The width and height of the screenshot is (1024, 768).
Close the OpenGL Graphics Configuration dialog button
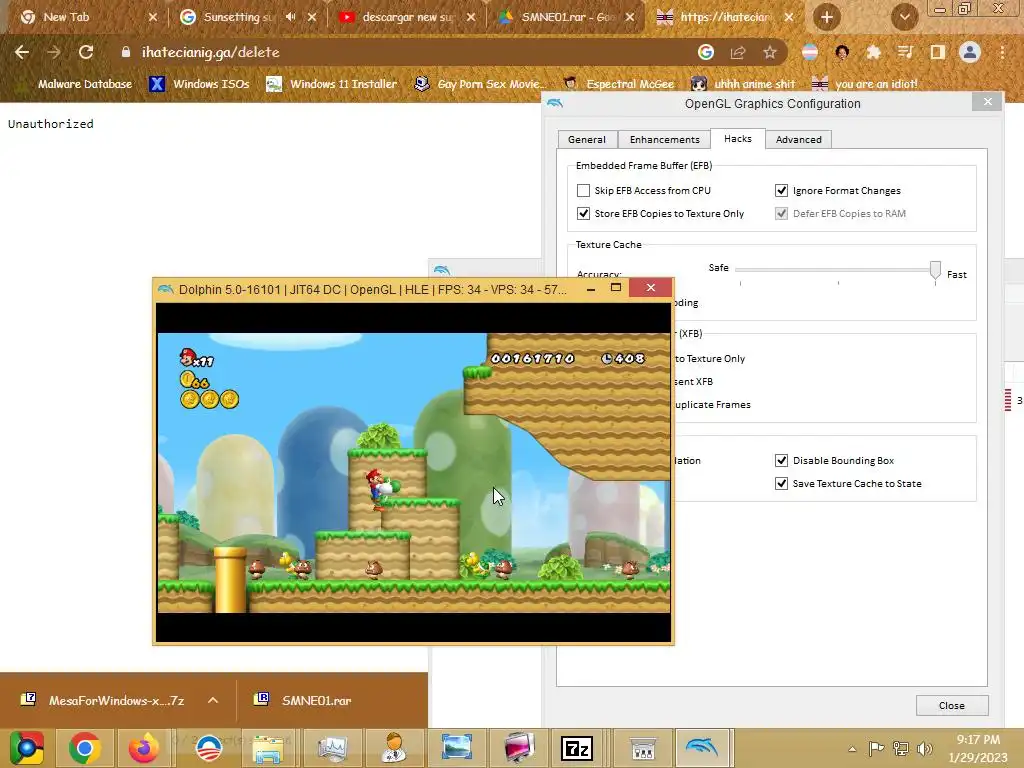click(x=952, y=705)
